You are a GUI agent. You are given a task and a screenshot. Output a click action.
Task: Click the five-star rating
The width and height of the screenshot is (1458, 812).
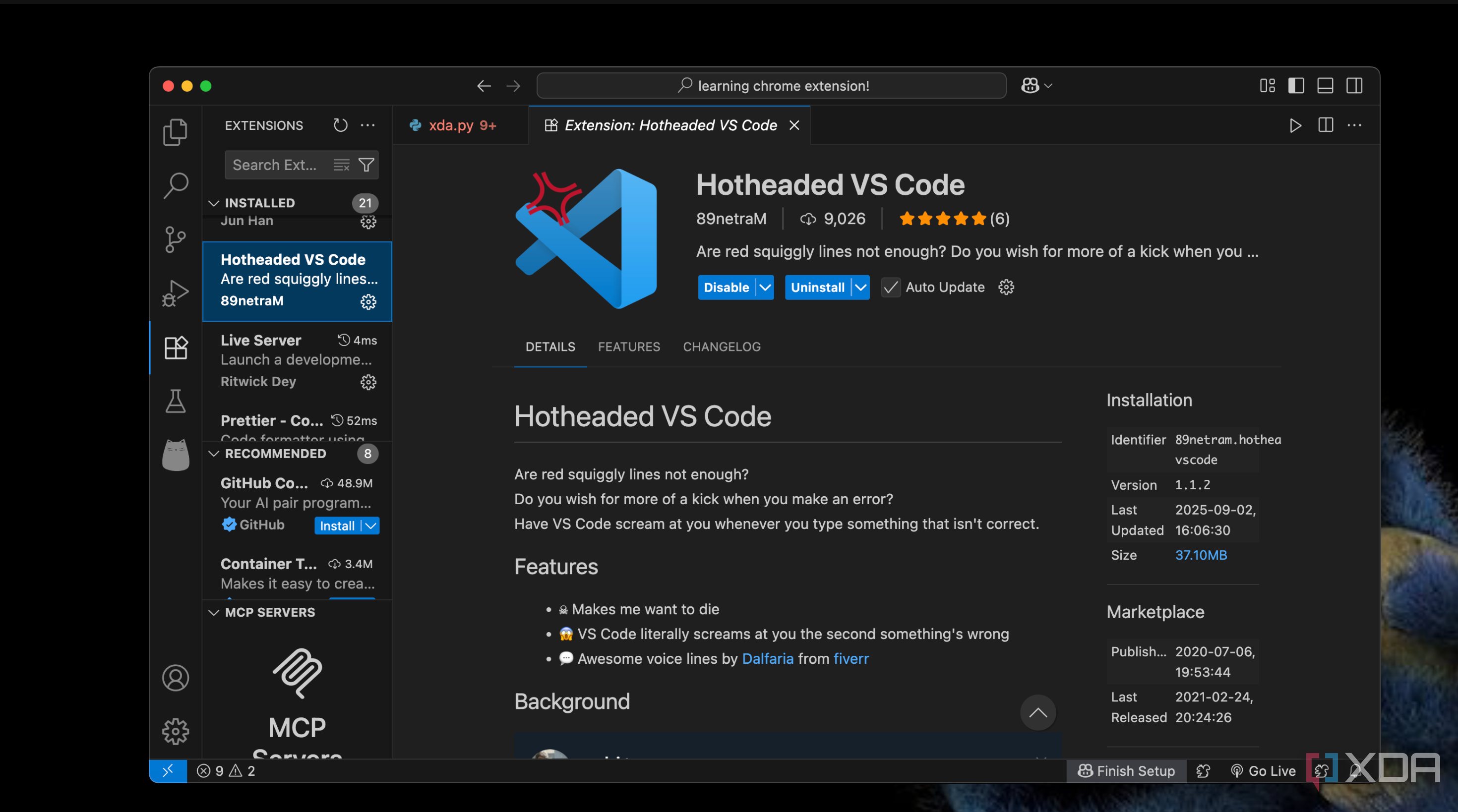(942, 219)
